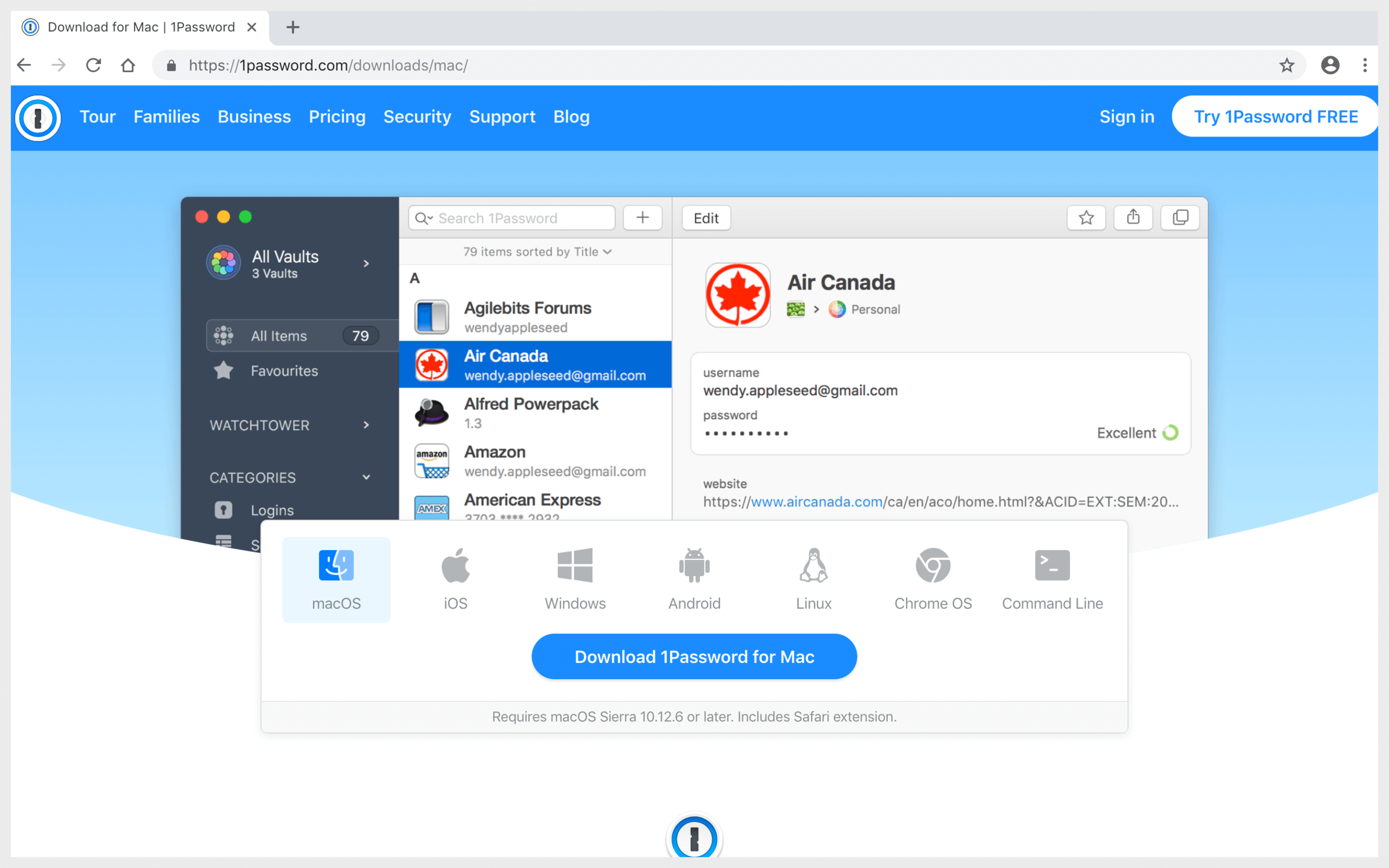Select the Agilebits Forums entry
Image resolution: width=1389 pixels, height=868 pixels.
(535, 317)
